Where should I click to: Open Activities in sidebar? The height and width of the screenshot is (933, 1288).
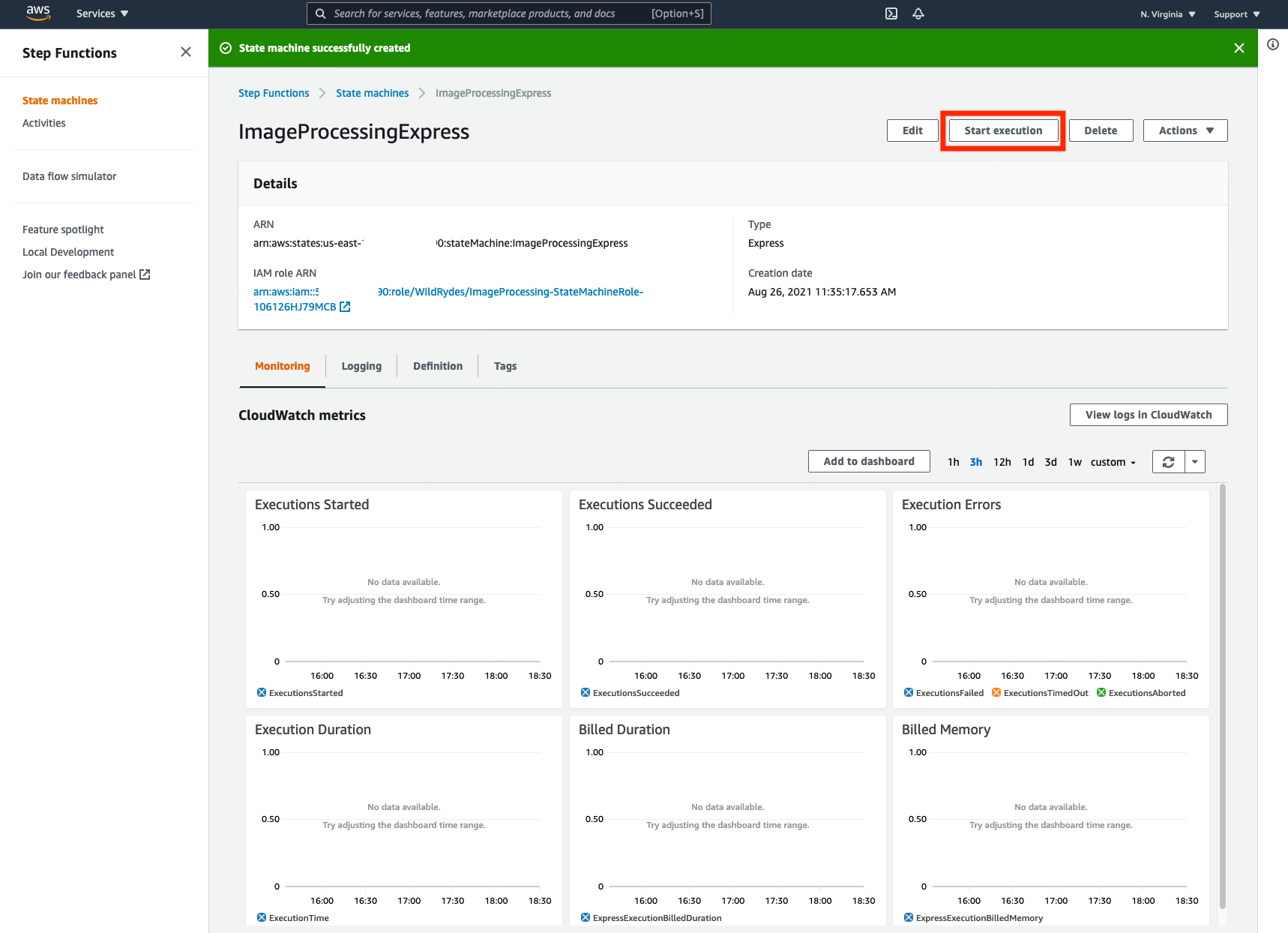tap(44, 123)
